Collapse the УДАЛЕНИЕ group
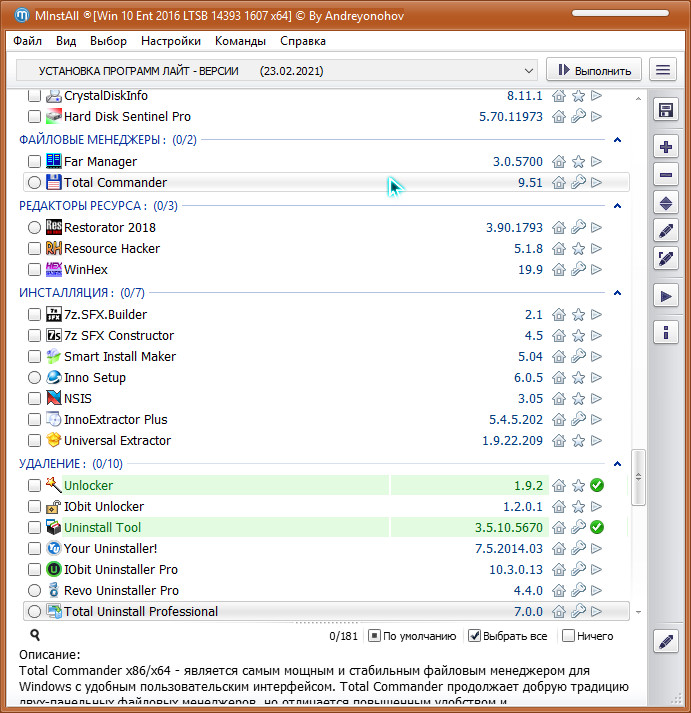The height and width of the screenshot is (713, 691). pyautogui.click(x=617, y=464)
